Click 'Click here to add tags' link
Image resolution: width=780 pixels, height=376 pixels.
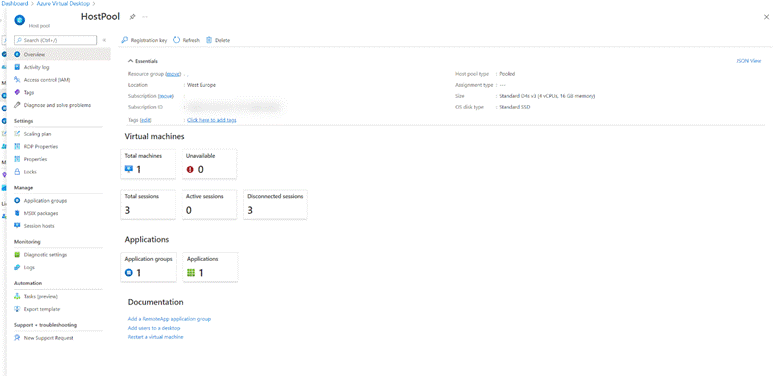(x=212, y=120)
